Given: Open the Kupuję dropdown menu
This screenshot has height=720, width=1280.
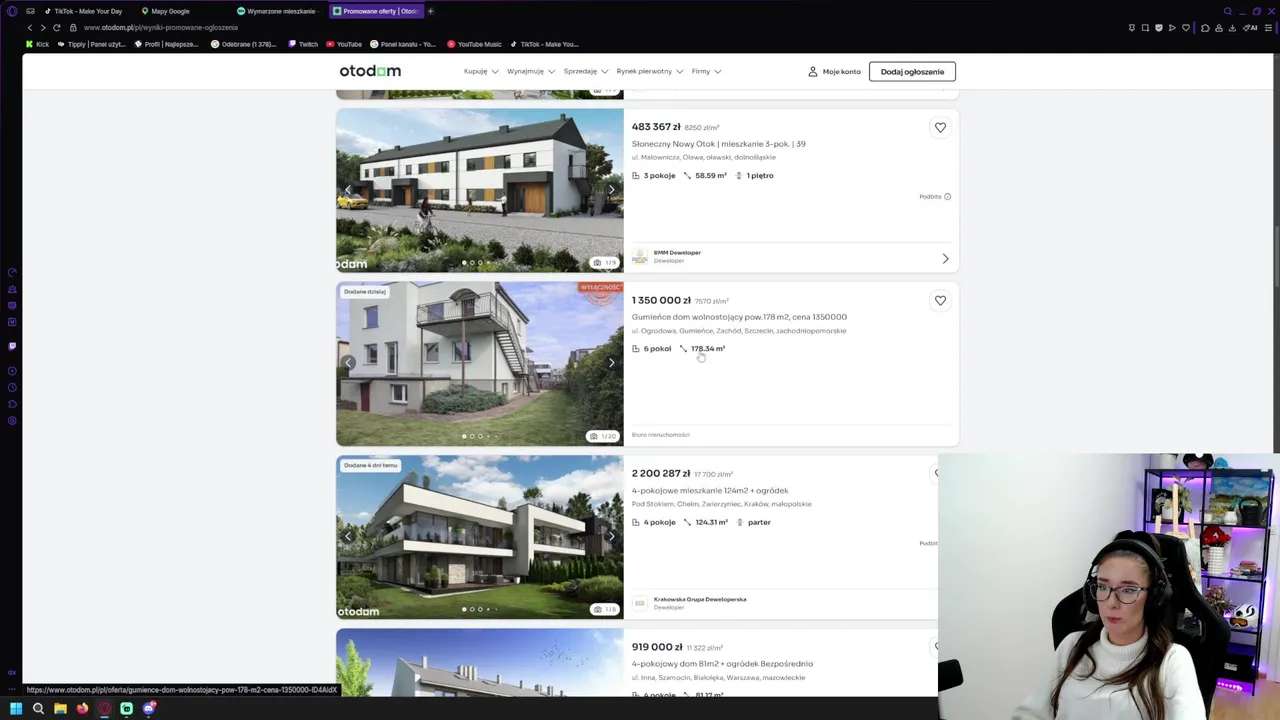Looking at the screenshot, I should point(481,71).
